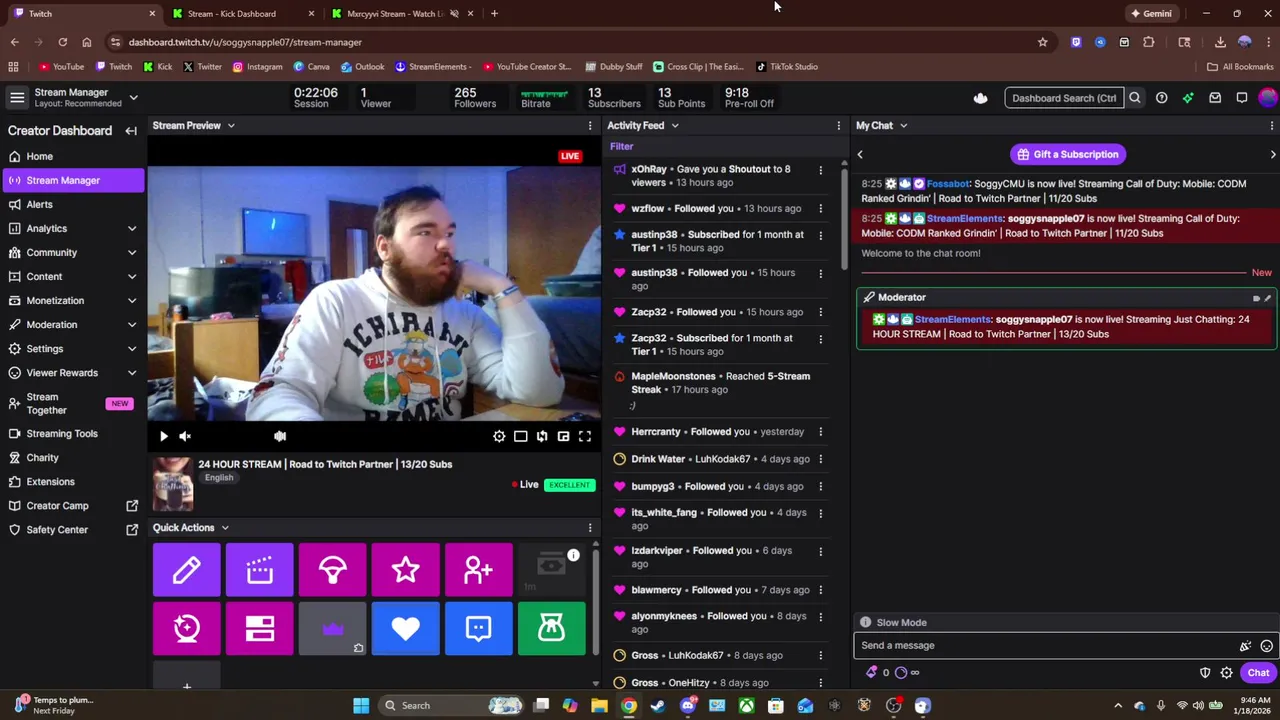The height and width of the screenshot is (720, 1280).
Task: Click the sparkle-clock quick action tile
Action: pyautogui.click(x=186, y=628)
